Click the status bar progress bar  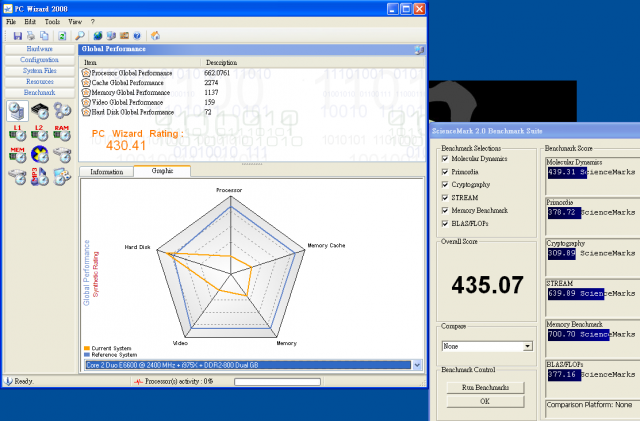click(278, 382)
